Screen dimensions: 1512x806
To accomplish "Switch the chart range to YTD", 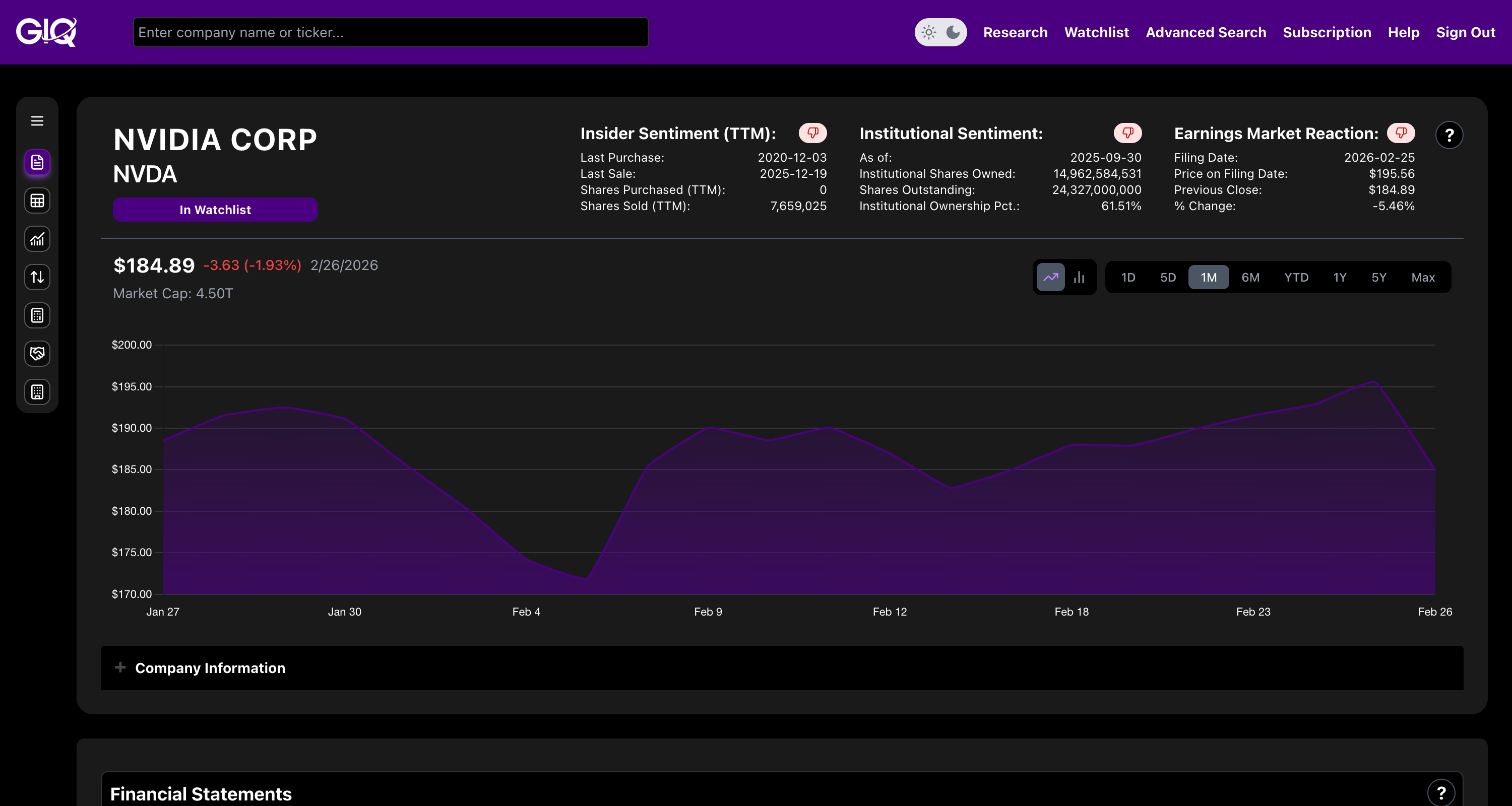I will pyautogui.click(x=1297, y=277).
